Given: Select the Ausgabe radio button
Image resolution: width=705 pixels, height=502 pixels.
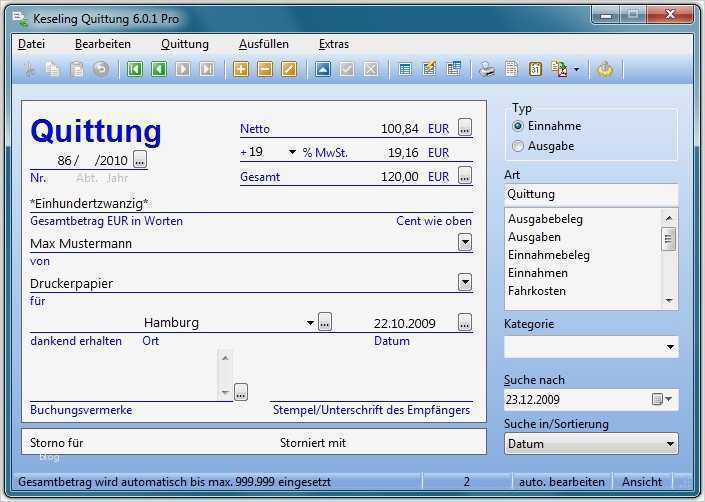Looking at the screenshot, I should click(518, 146).
